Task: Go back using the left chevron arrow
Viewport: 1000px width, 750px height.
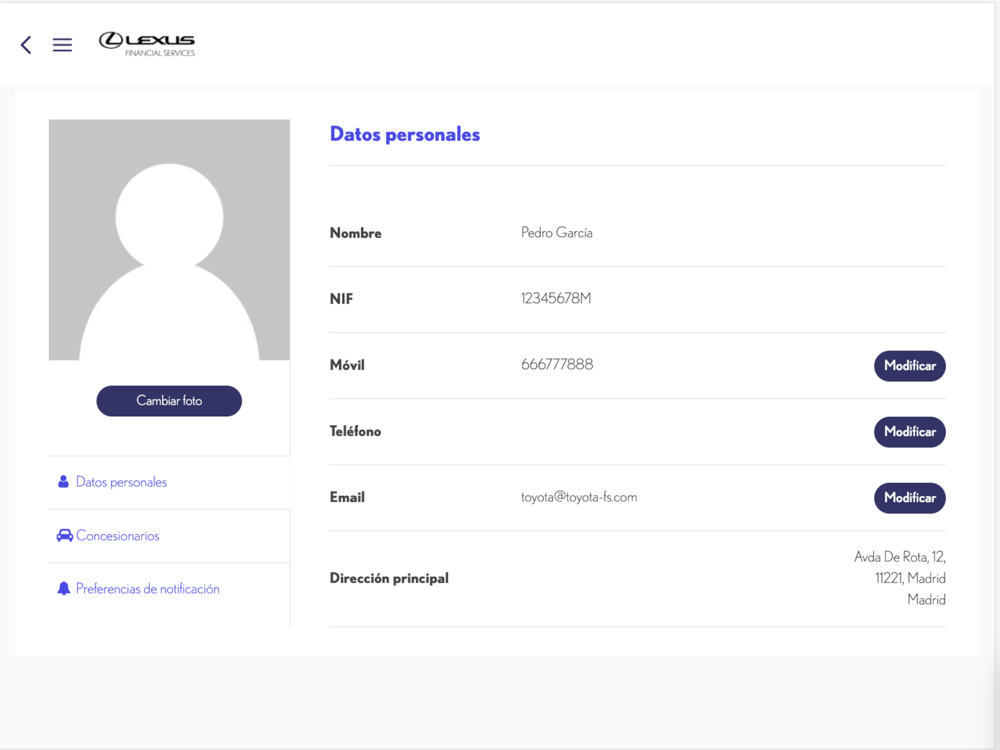Action: [26, 45]
